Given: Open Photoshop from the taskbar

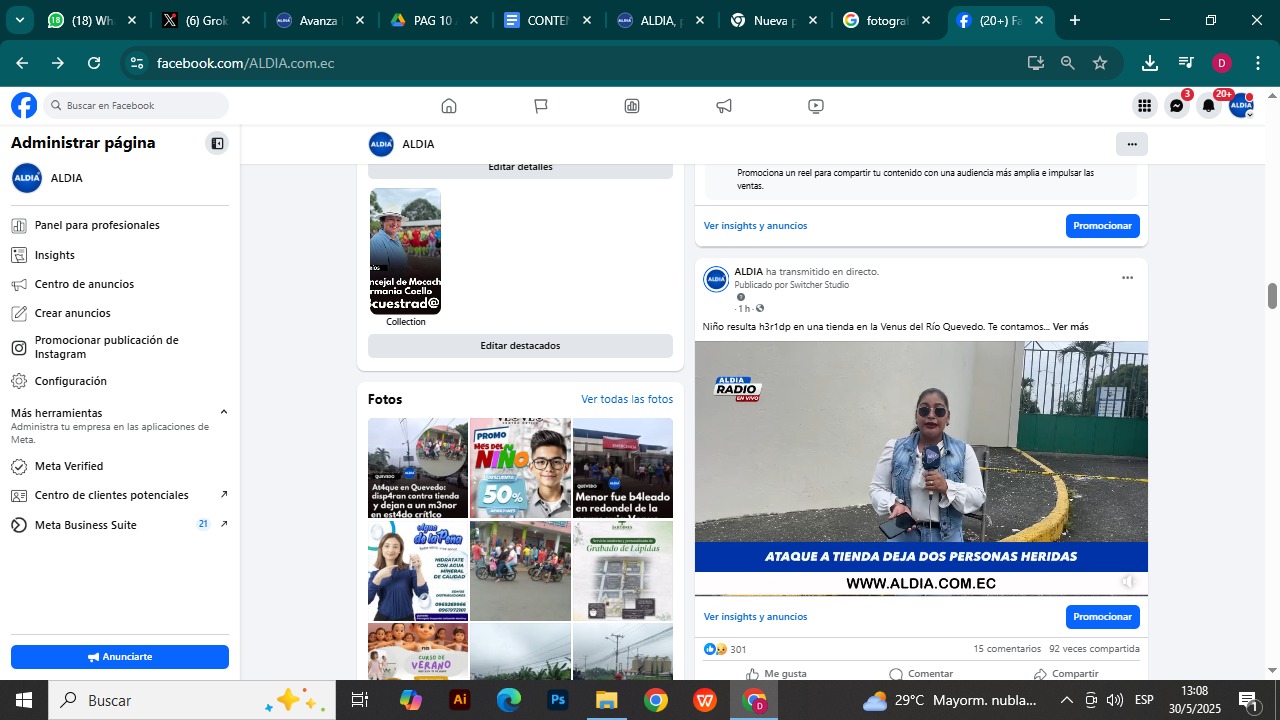Looking at the screenshot, I should (x=558, y=700).
